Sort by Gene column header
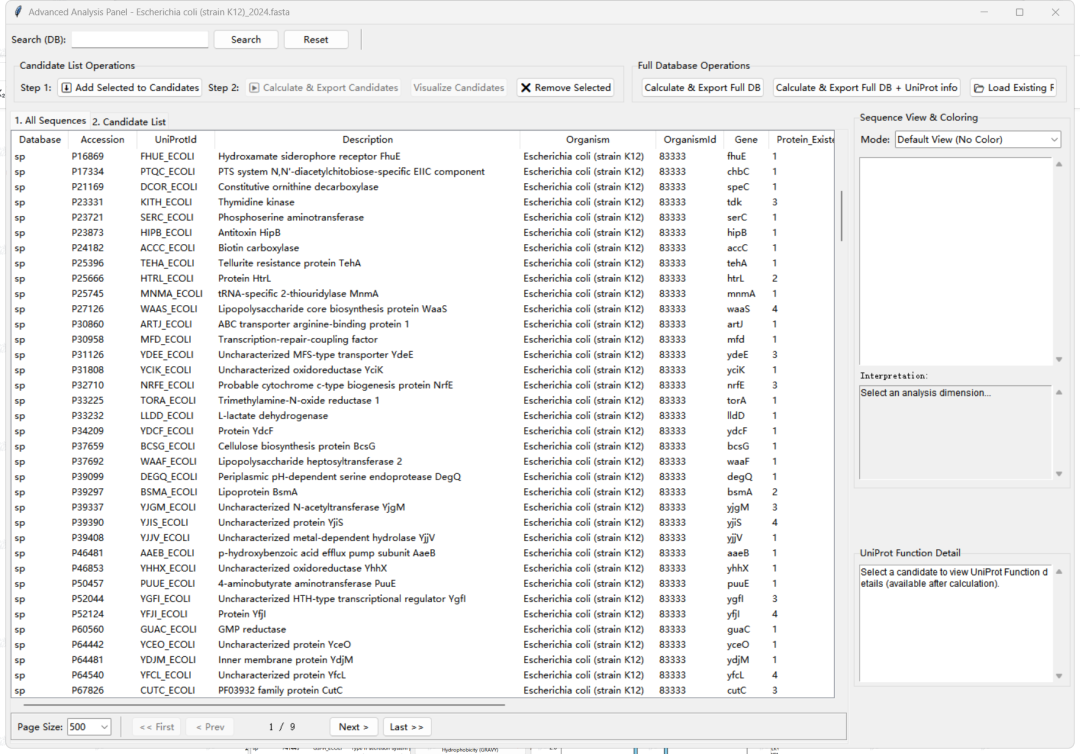The width and height of the screenshot is (1080, 754). pos(746,139)
